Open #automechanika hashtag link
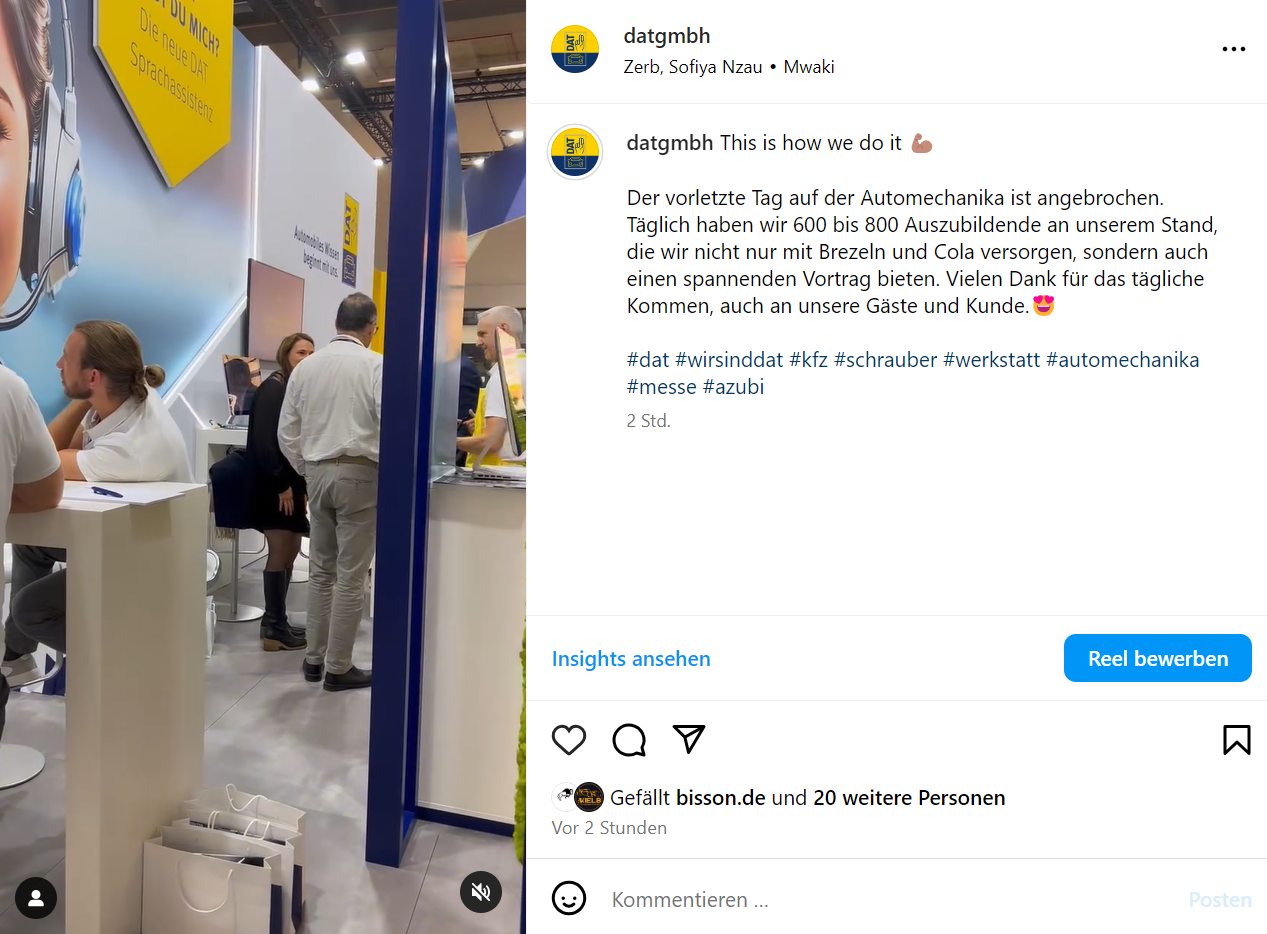1267x934 pixels. pos(1122,359)
